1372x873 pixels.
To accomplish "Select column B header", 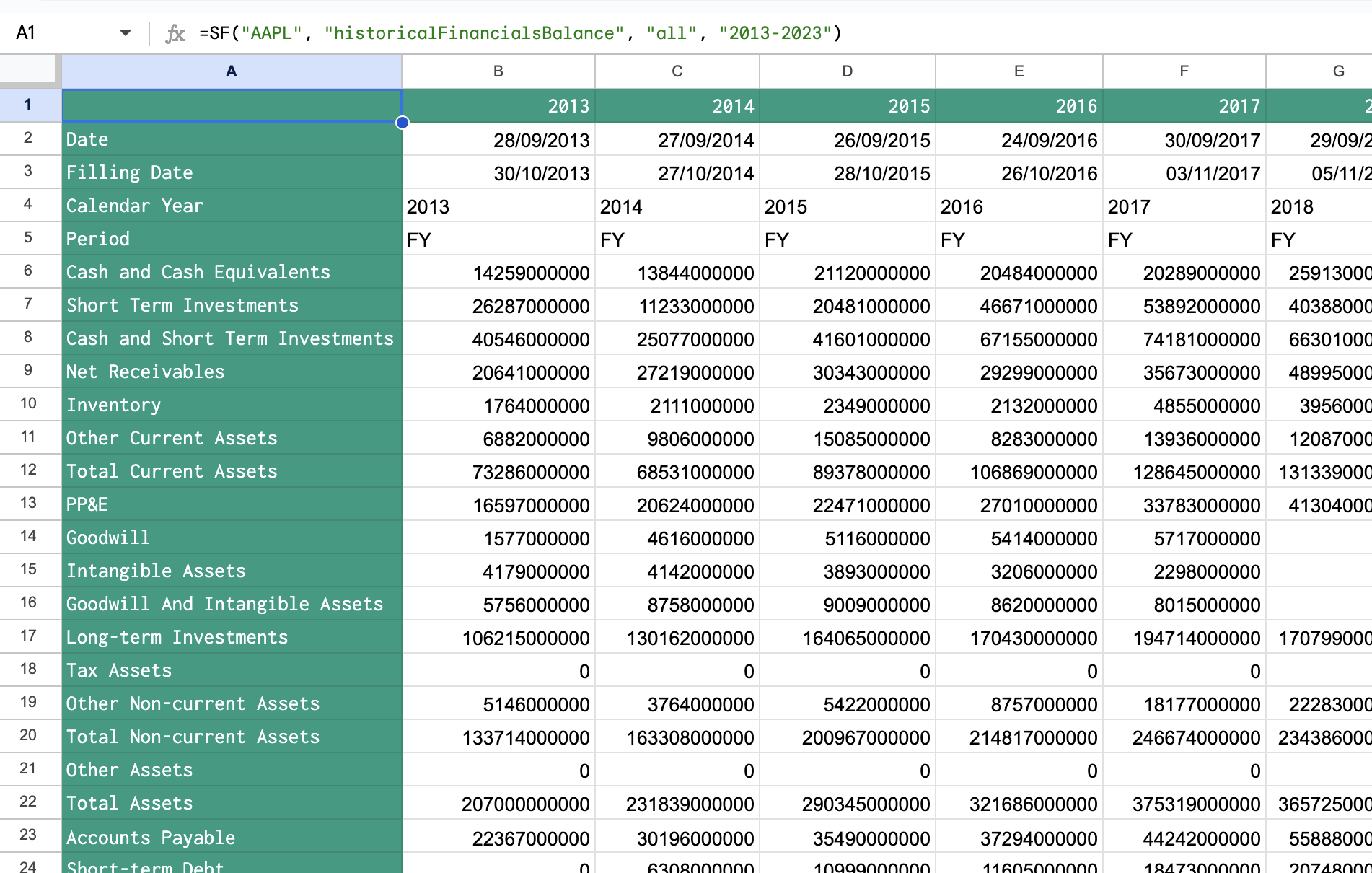I will [497, 71].
